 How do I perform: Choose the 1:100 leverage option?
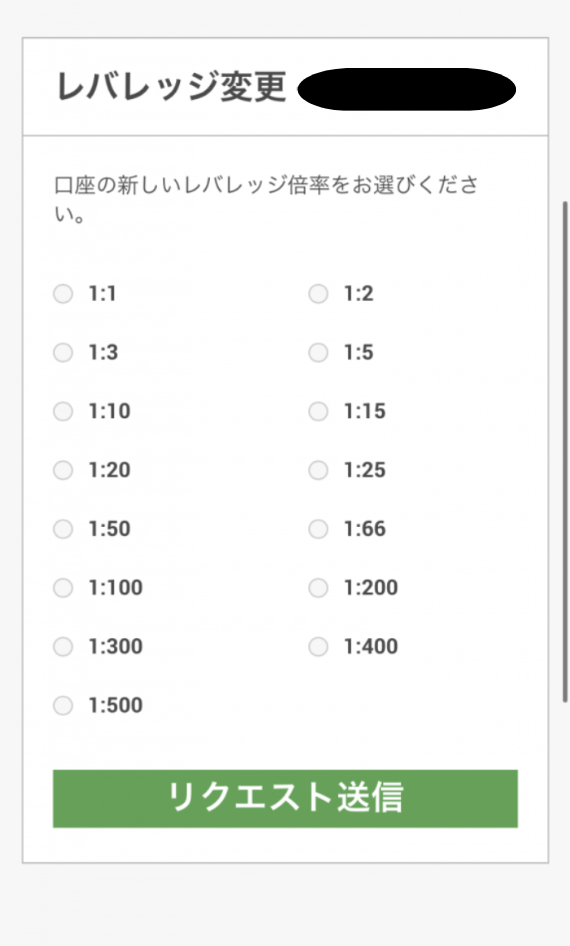(63, 588)
